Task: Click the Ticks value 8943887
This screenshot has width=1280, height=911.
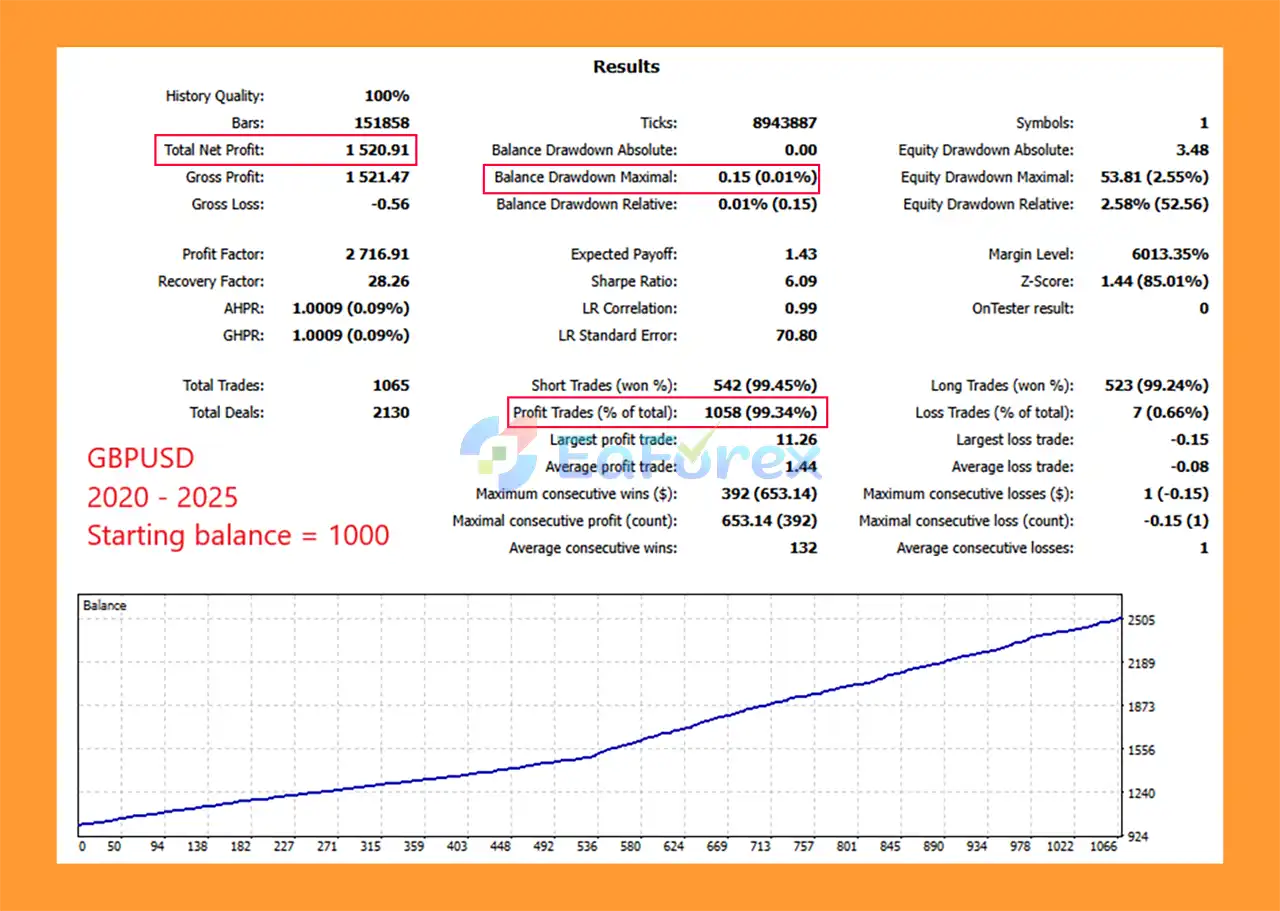Action: coord(784,123)
